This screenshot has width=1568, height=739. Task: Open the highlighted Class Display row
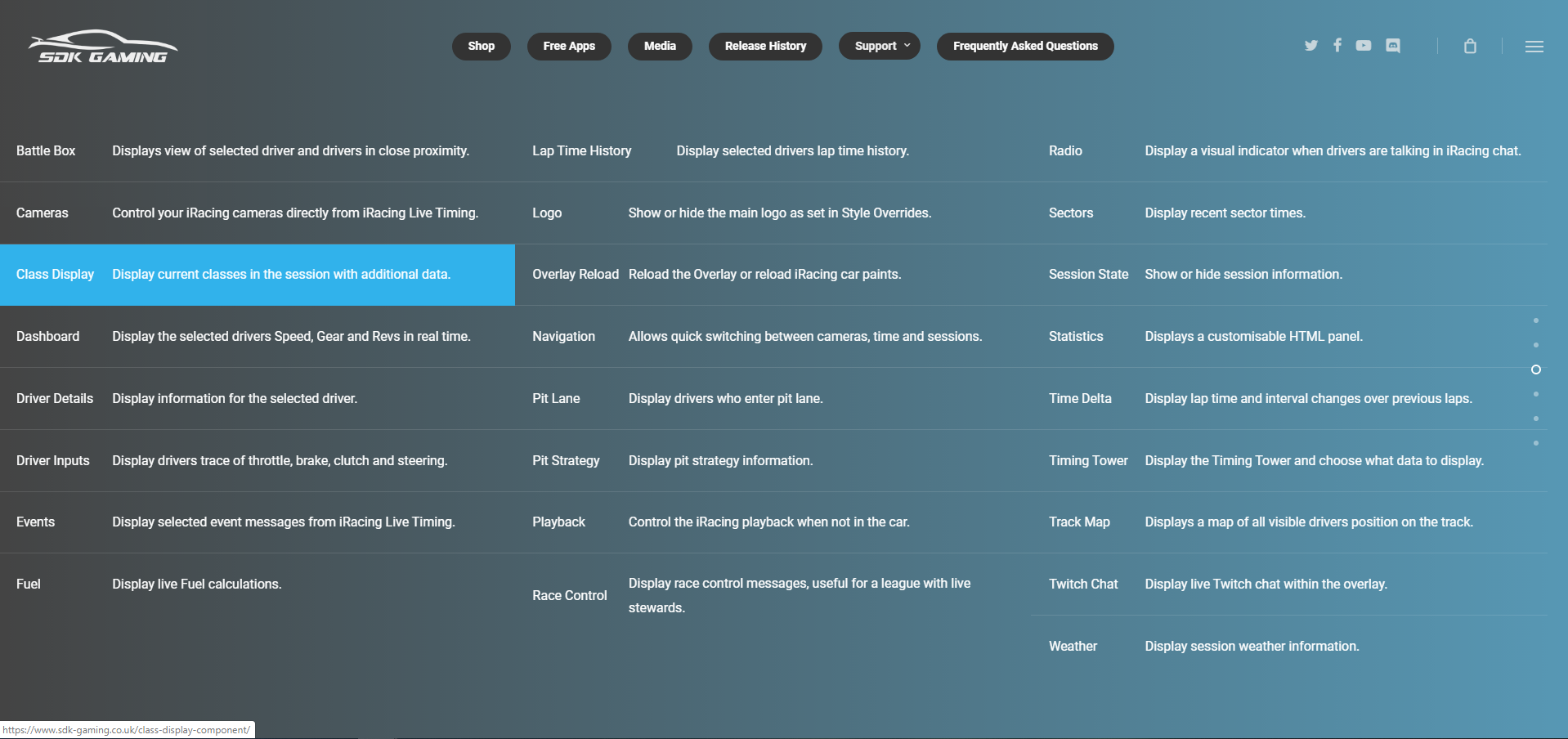pyautogui.click(x=258, y=275)
